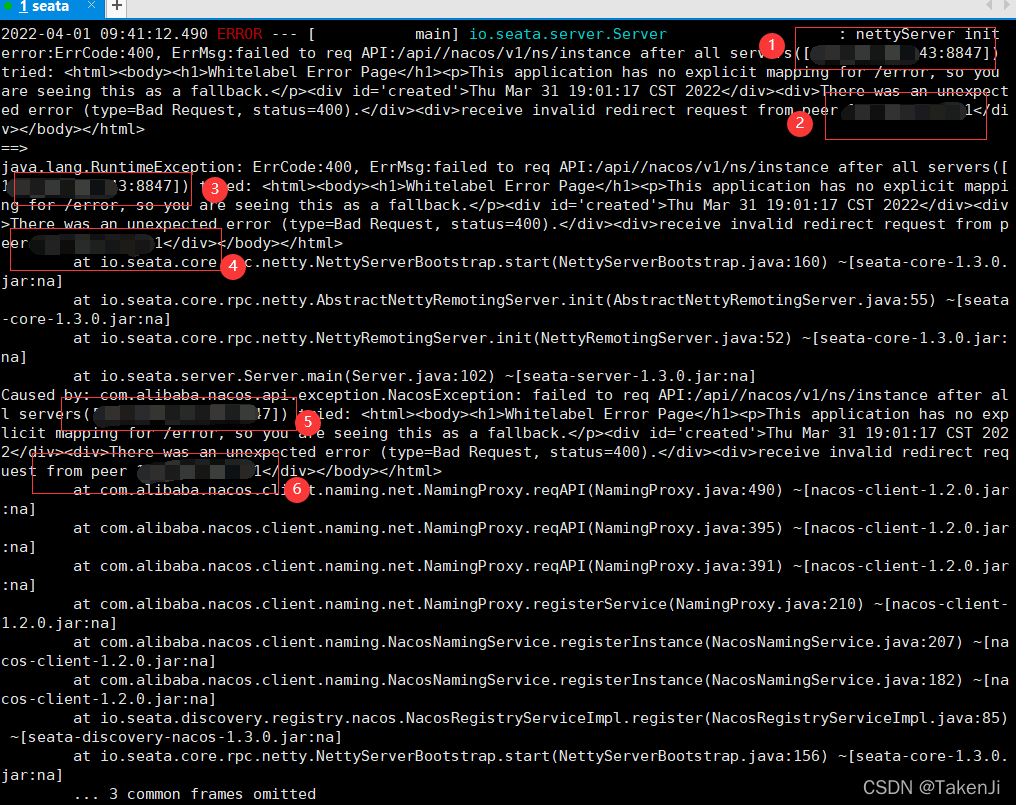Viewport: 1016px width, 805px height.
Task: Select the seata tab
Action: click(47, 8)
